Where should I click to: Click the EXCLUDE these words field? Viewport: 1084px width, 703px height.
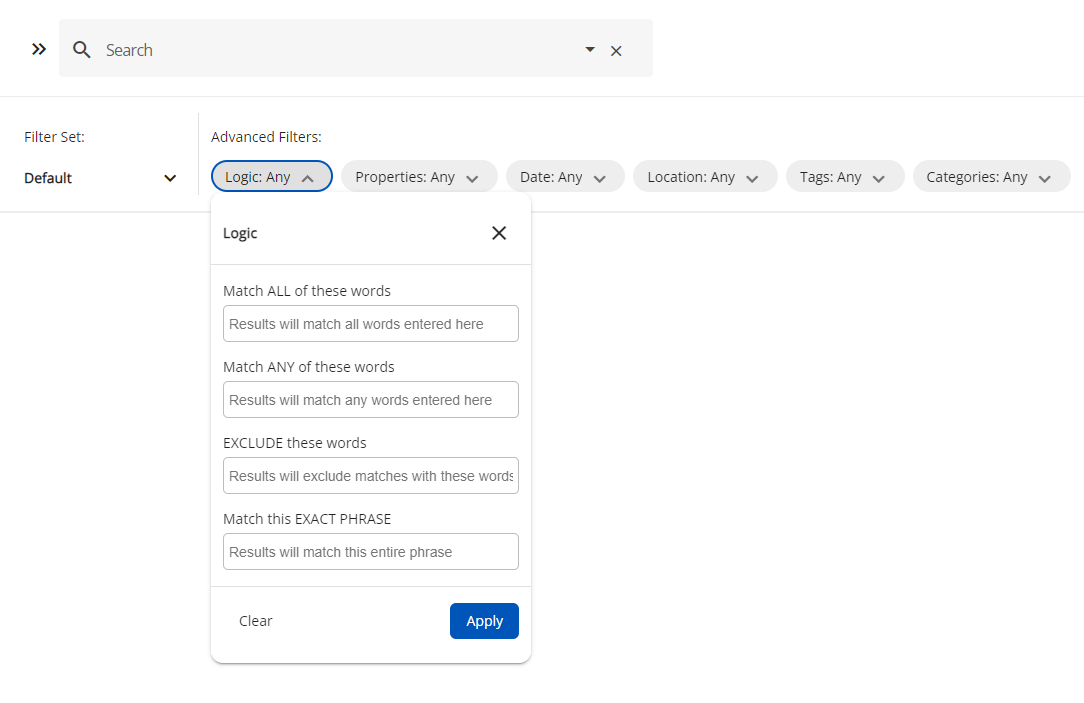click(370, 476)
